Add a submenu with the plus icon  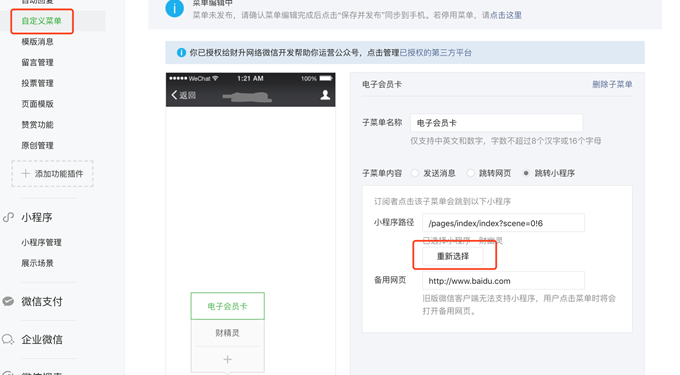(x=227, y=359)
